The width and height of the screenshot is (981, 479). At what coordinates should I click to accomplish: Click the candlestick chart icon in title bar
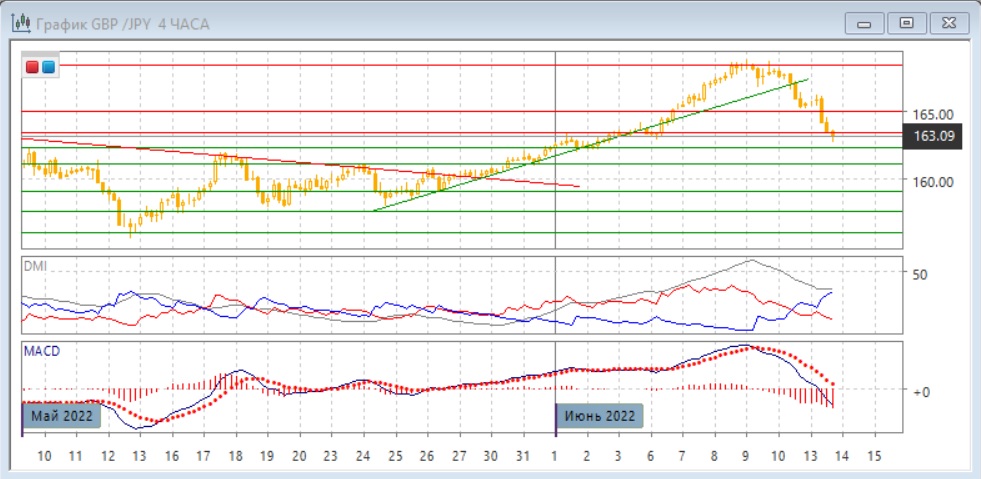tap(19, 24)
